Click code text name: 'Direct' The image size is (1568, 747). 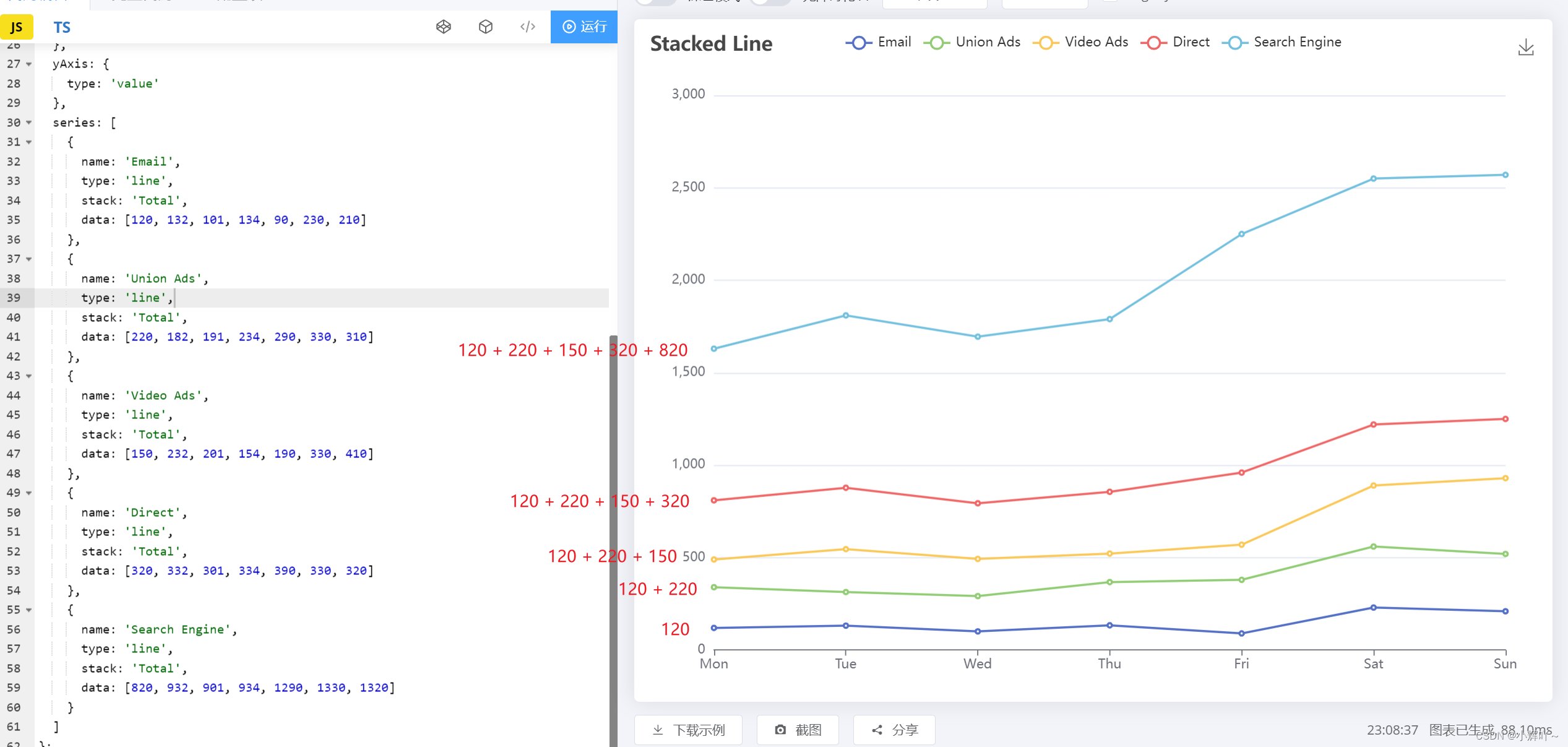click(x=134, y=512)
